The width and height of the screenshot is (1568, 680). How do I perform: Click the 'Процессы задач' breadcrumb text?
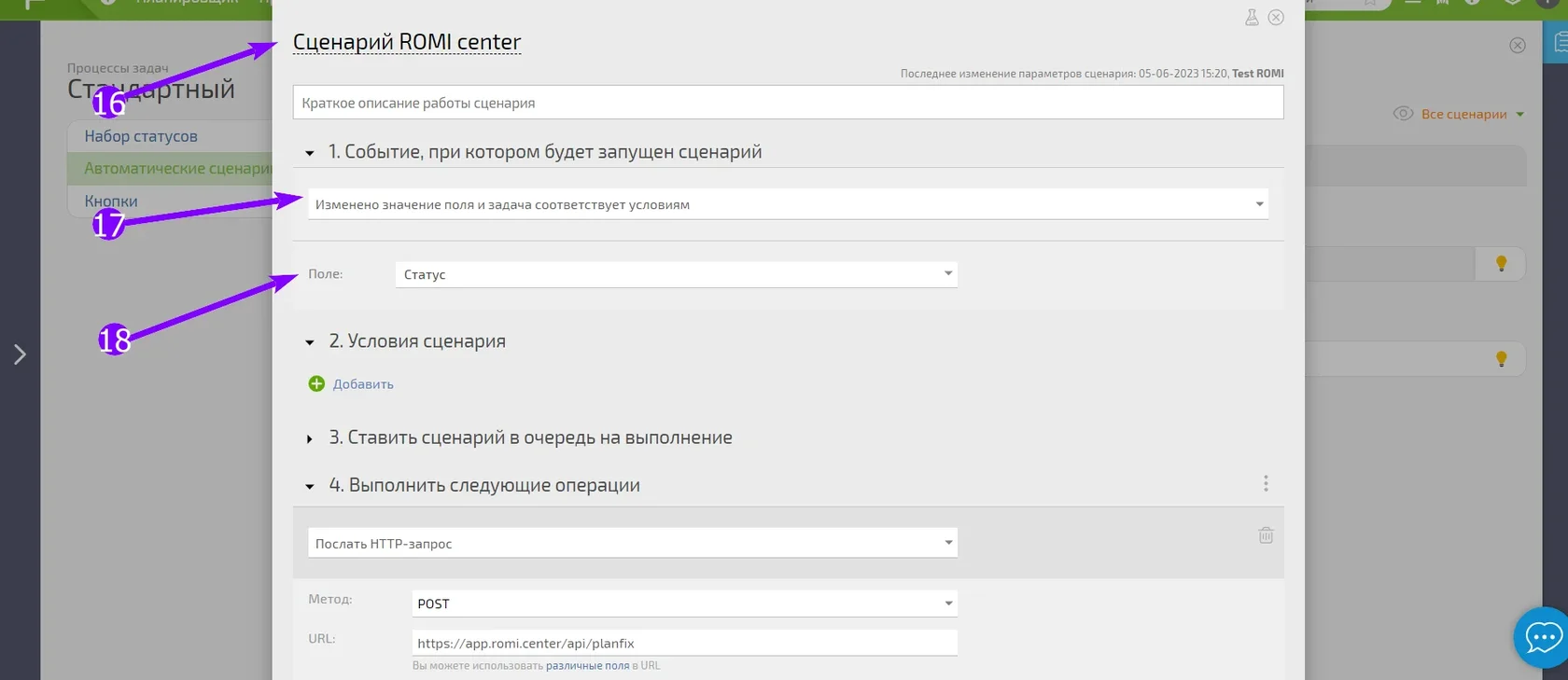tap(118, 68)
